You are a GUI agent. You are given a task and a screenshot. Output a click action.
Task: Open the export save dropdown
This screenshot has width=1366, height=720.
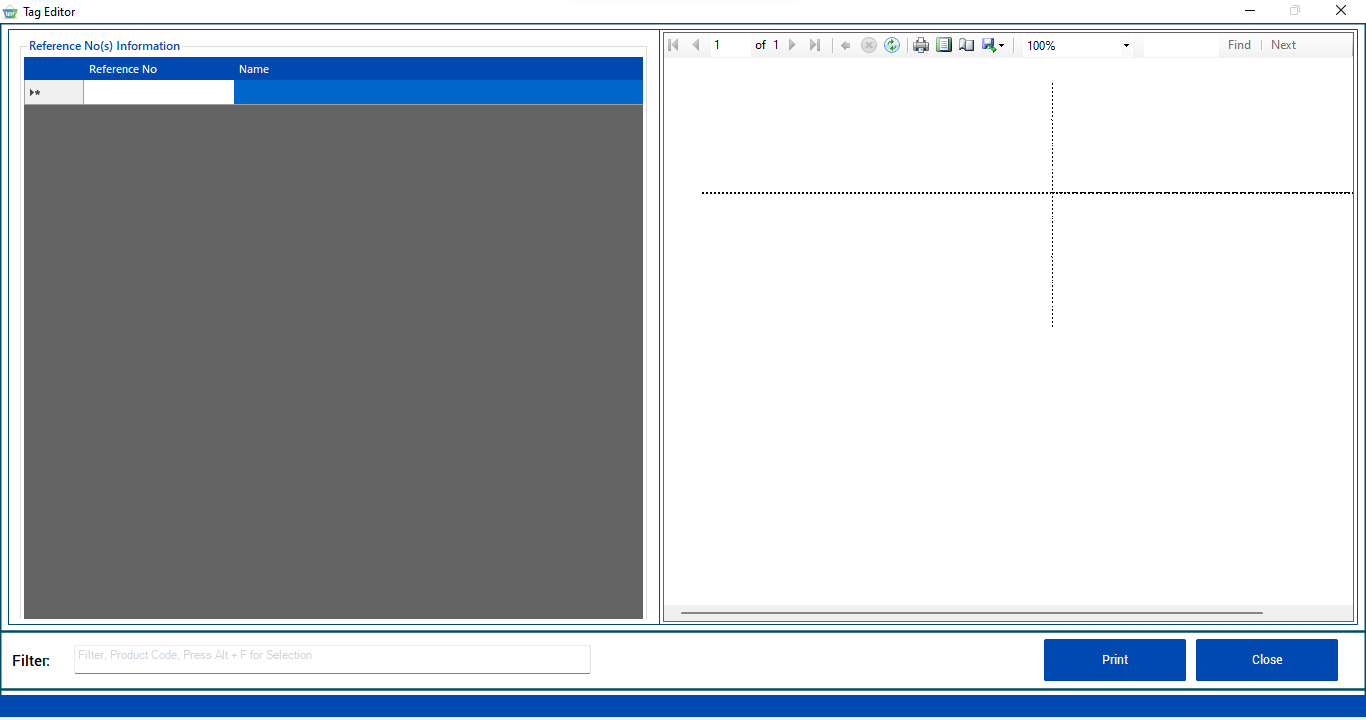(993, 45)
